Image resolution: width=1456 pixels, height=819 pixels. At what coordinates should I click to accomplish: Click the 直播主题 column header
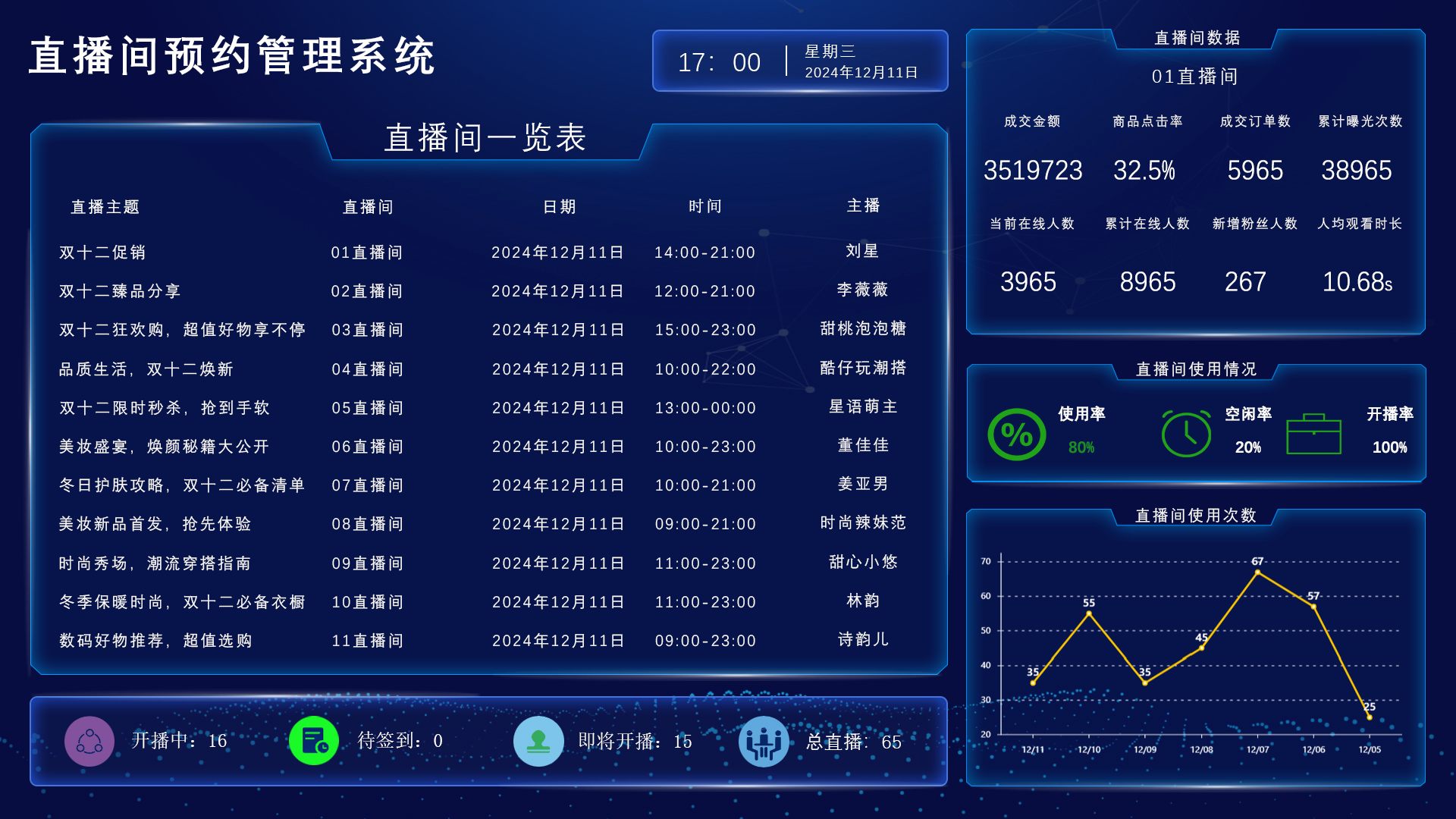click(x=105, y=207)
